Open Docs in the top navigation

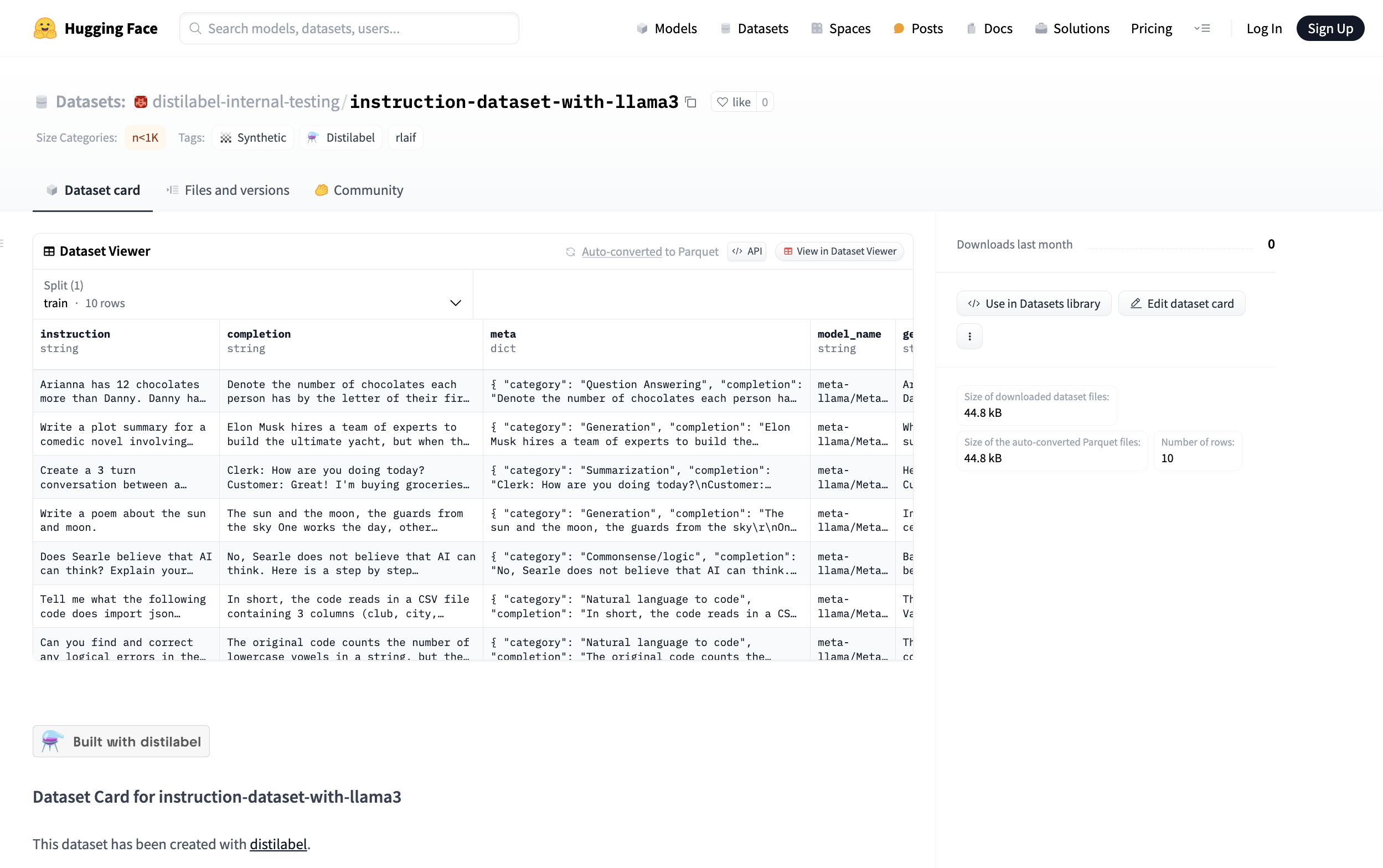coord(989,28)
